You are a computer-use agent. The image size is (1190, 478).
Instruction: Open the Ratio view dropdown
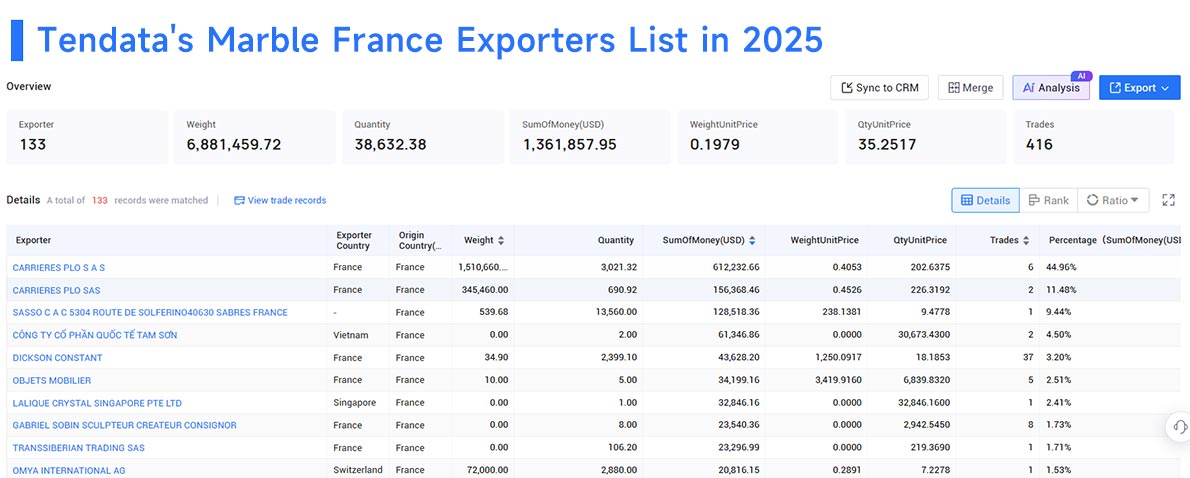coord(1113,200)
